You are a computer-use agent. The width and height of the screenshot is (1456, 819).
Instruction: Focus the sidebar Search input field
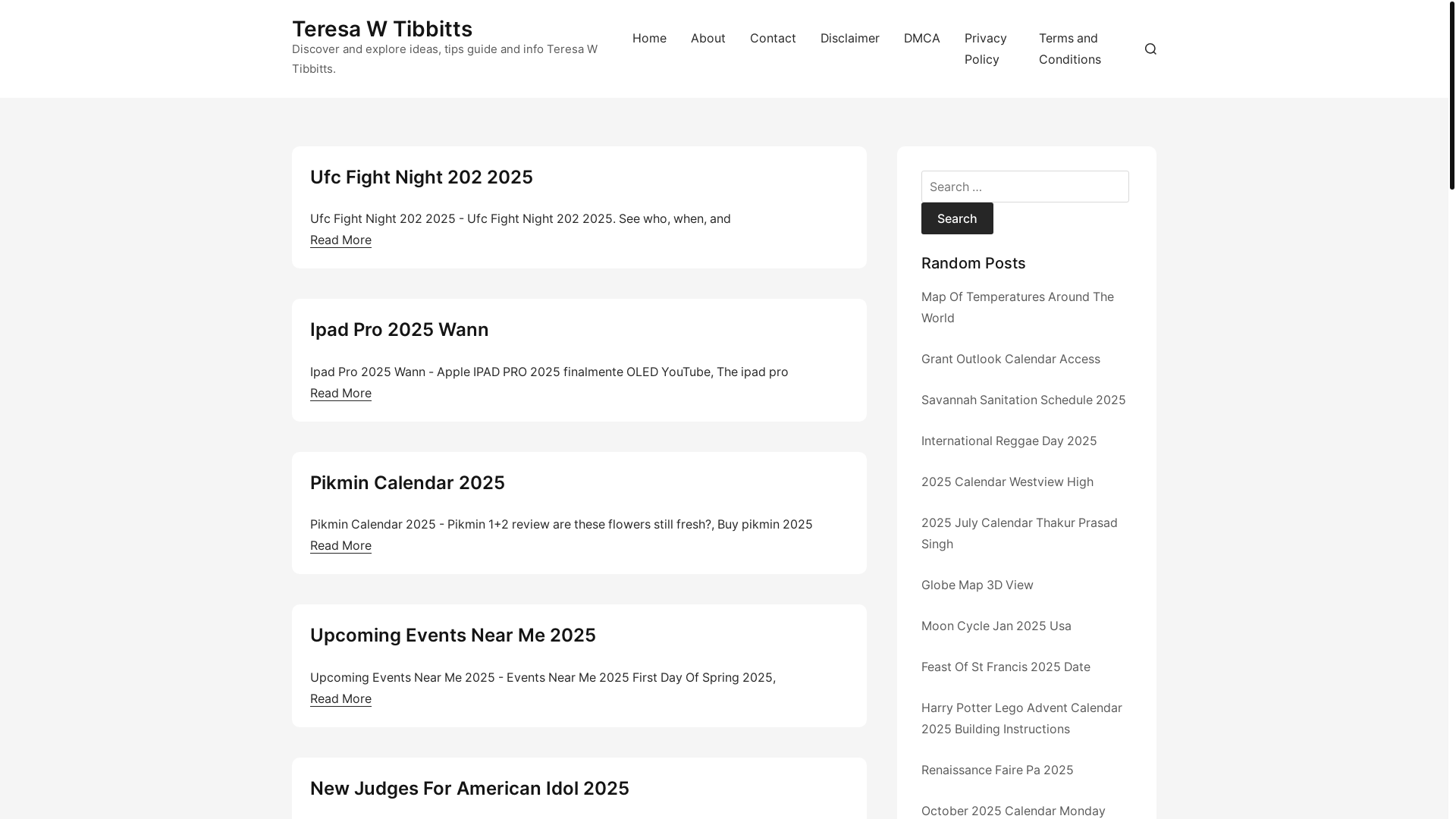tap(1025, 187)
